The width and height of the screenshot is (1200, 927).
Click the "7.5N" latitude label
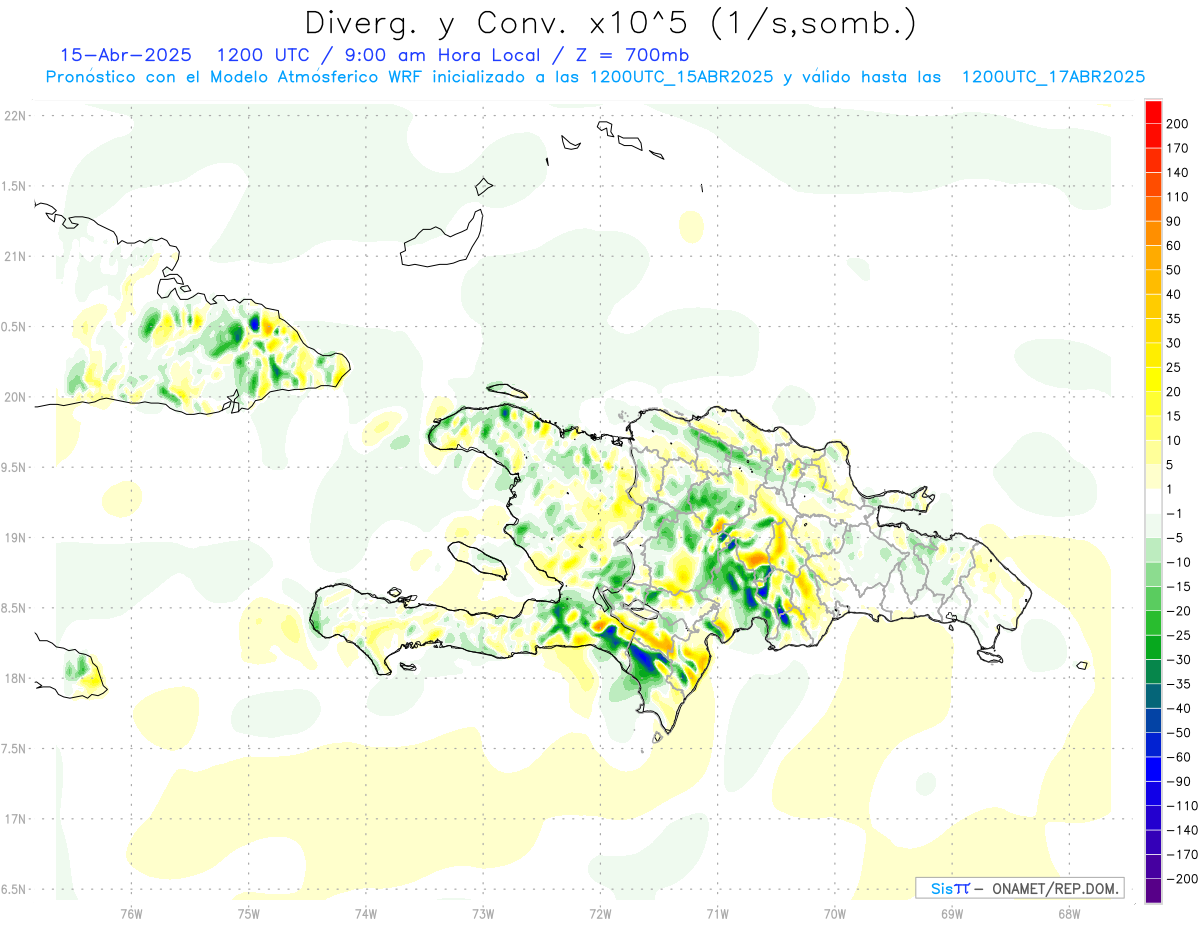click(15, 749)
